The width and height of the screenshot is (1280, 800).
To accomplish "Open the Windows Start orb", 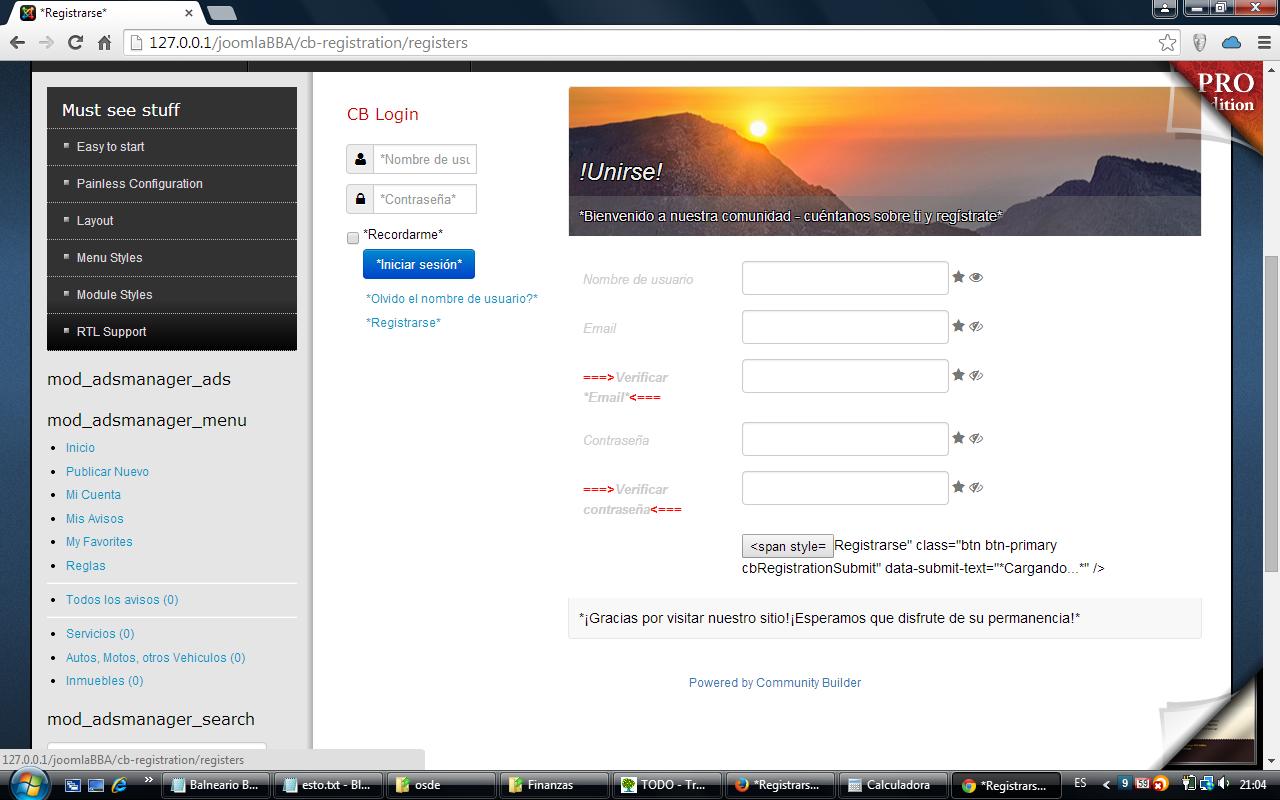I will (x=28, y=785).
